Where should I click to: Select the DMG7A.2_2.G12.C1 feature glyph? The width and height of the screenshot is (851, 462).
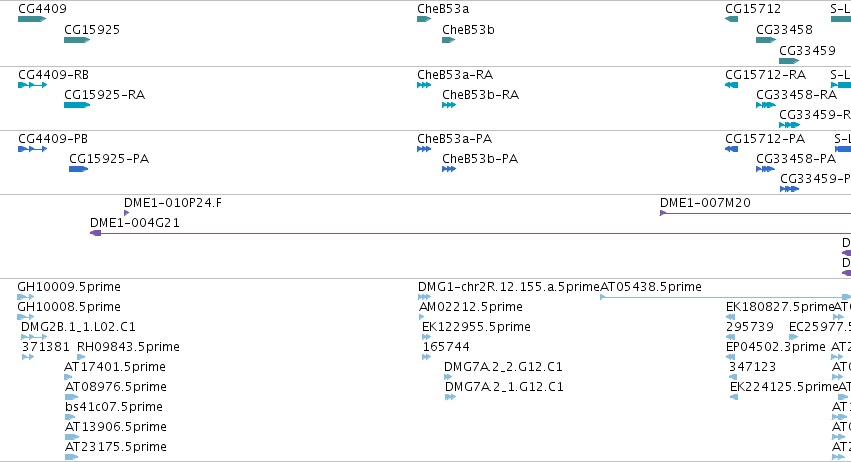click(448, 377)
